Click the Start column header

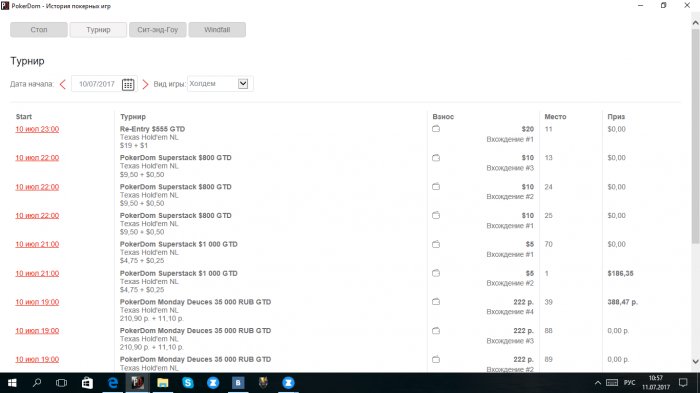click(24, 117)
